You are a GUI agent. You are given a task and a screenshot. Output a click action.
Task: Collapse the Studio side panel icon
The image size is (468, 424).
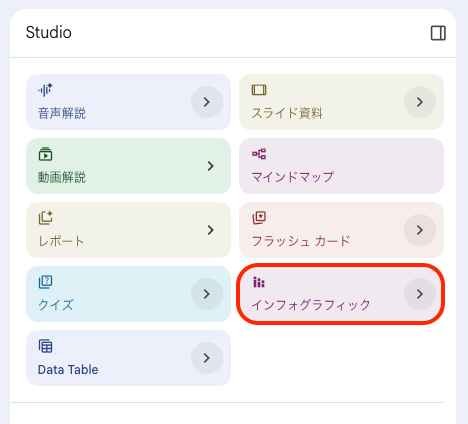[438, 33]
